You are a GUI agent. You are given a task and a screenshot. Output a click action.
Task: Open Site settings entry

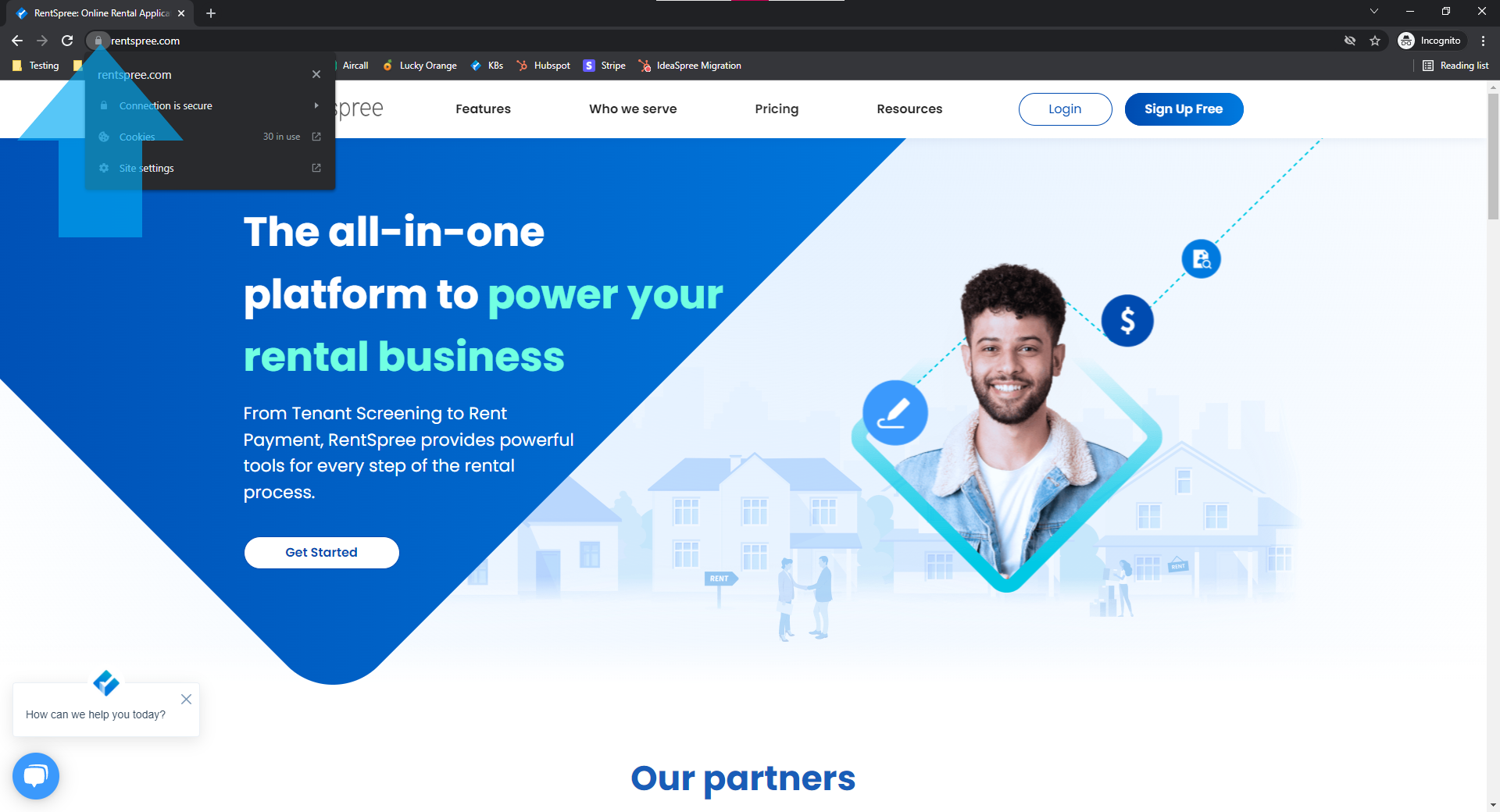pyautogui.click(x=210, y=168)
